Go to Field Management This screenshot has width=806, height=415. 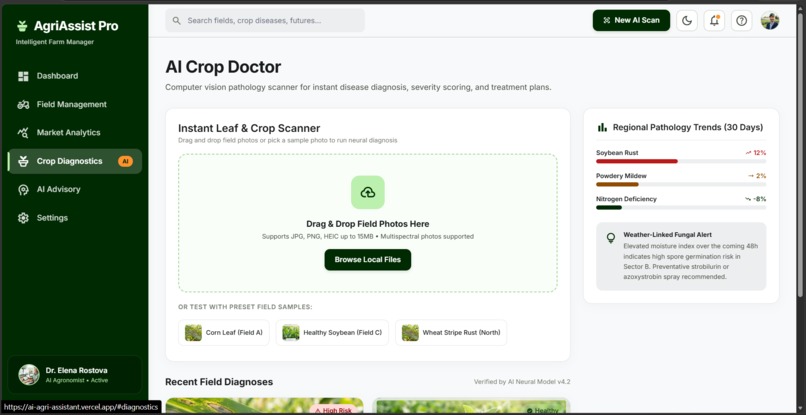point(75,104)
